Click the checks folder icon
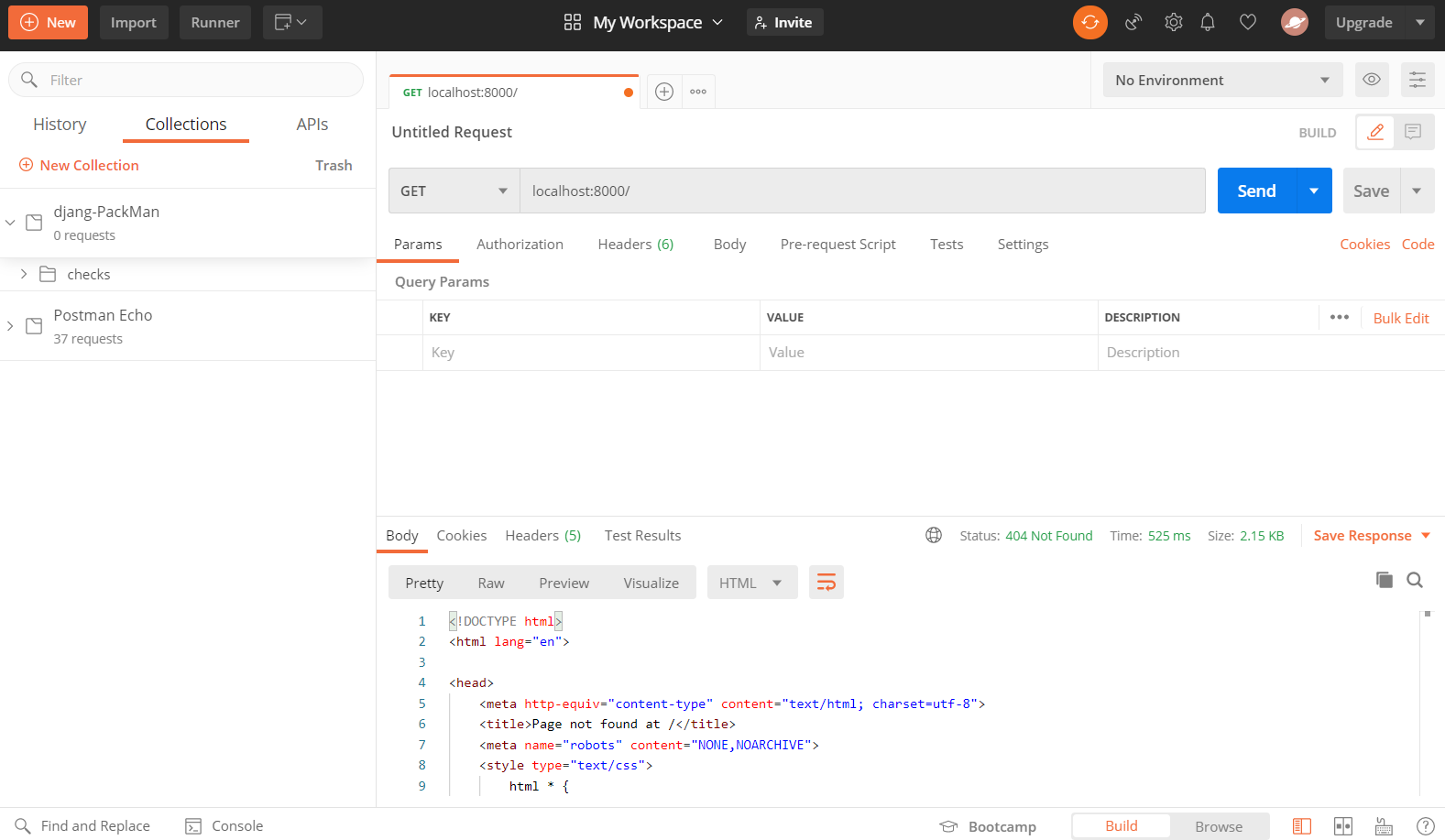The image size is (1445, 840). [48, 274]
